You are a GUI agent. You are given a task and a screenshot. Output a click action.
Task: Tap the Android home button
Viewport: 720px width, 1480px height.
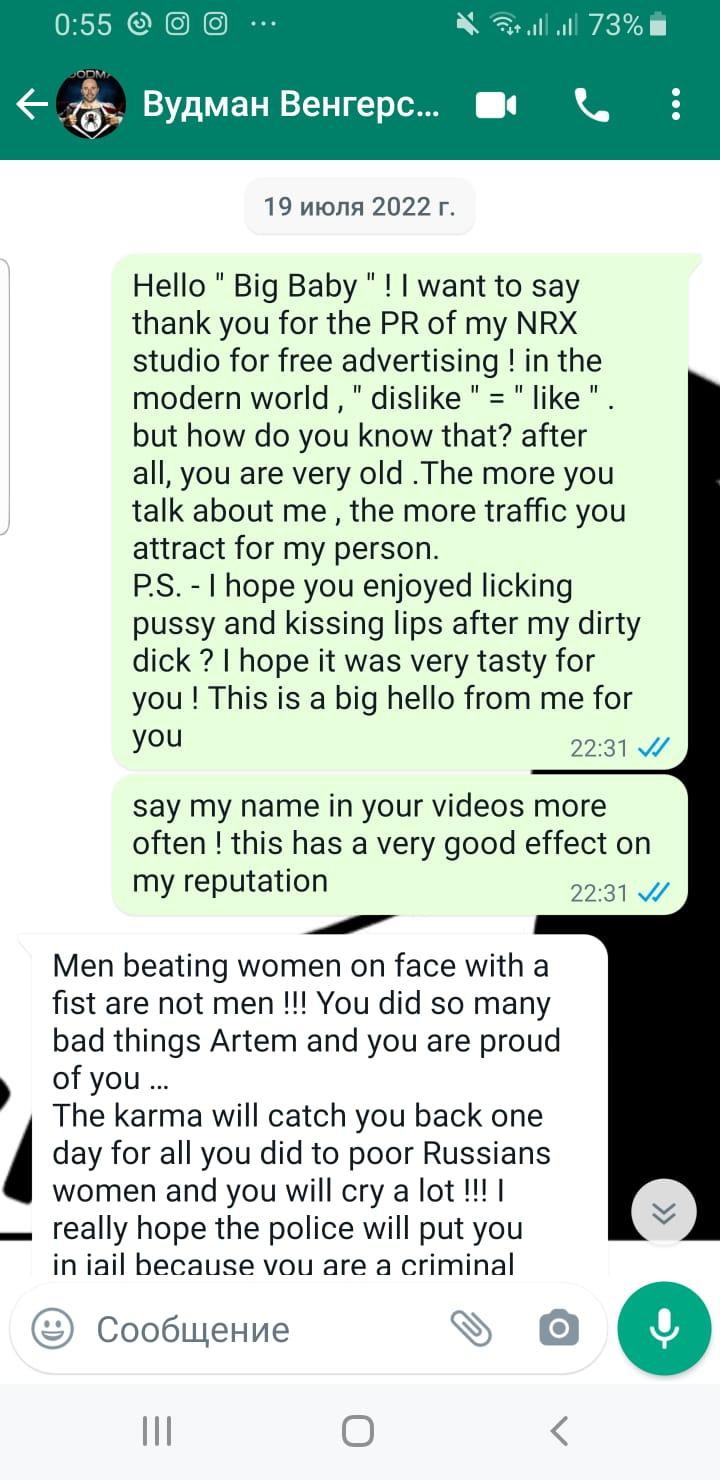pos(358,1431)
